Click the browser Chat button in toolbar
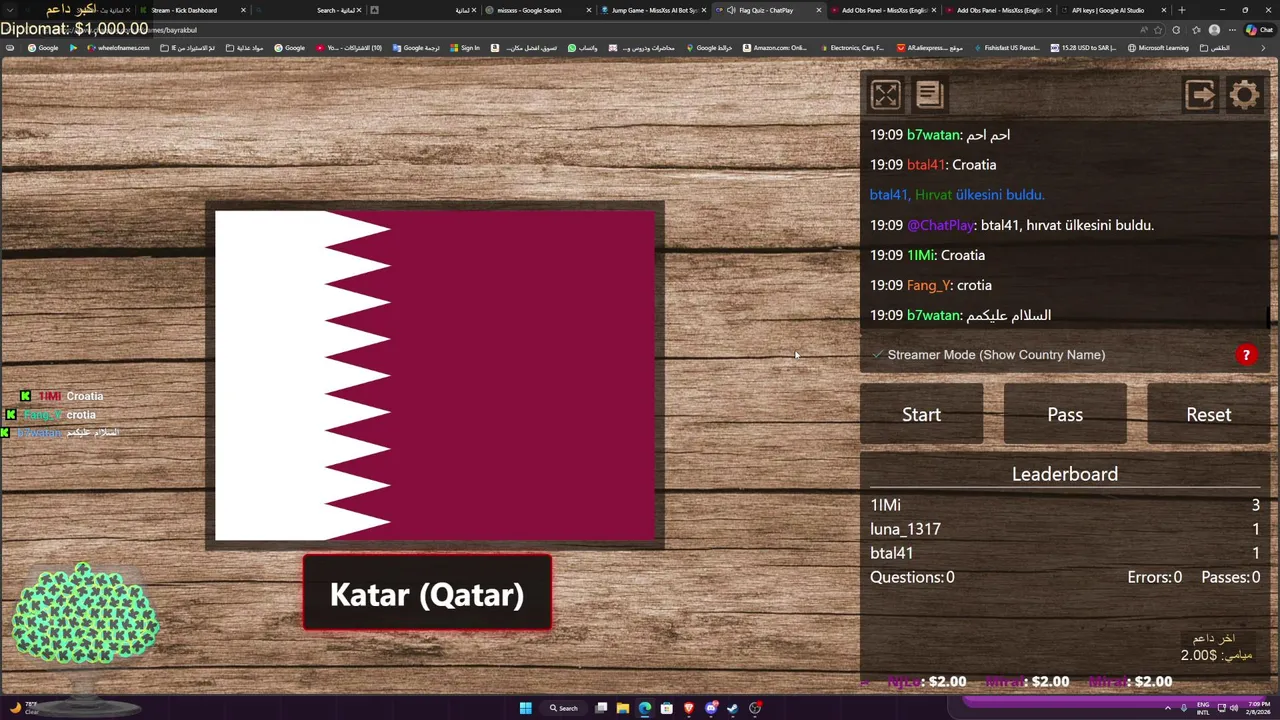Image resolution: width=1280 pixels, height=720 pixels. (x=1259, y=30)
